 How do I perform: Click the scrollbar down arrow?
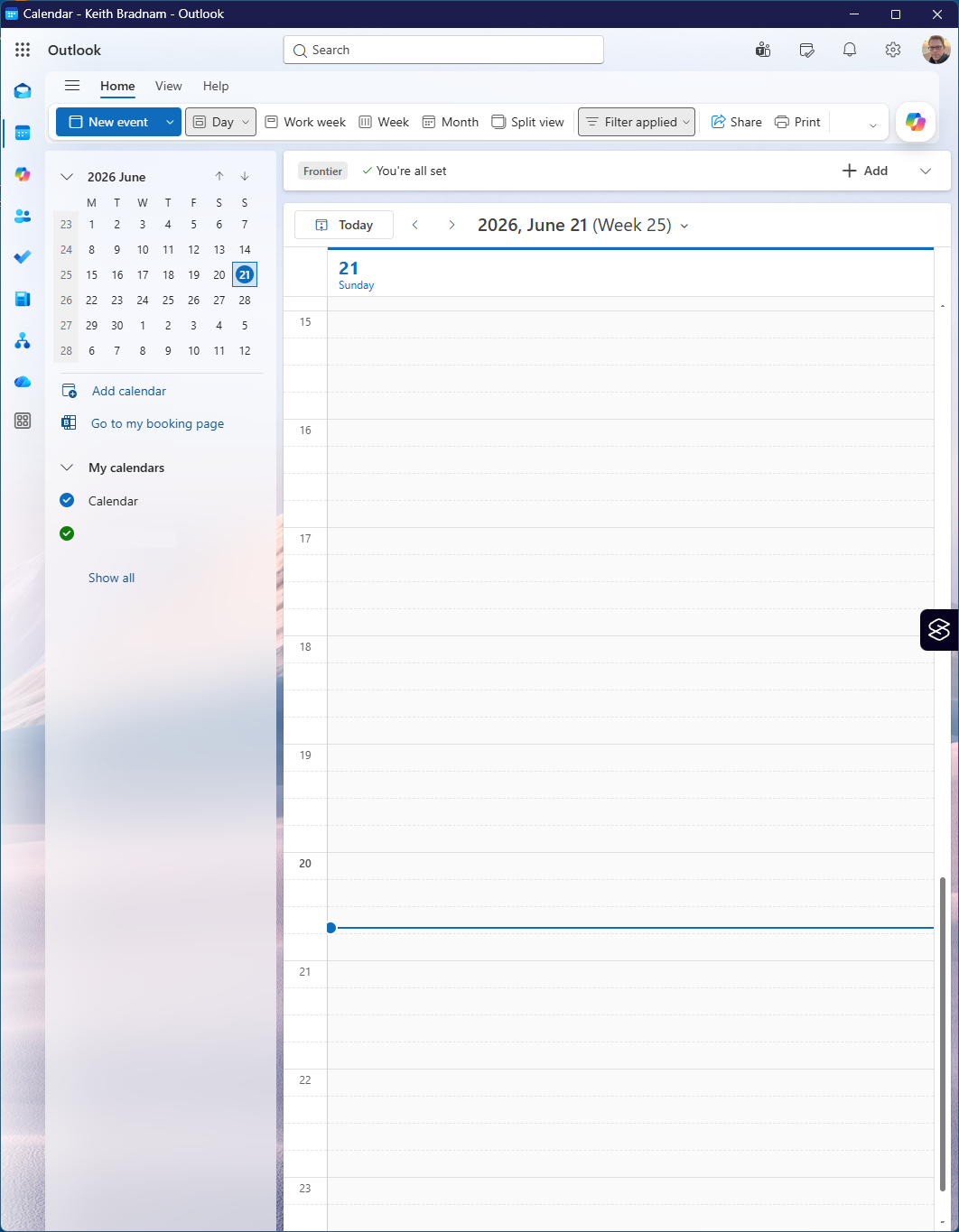pos(943,1222)
